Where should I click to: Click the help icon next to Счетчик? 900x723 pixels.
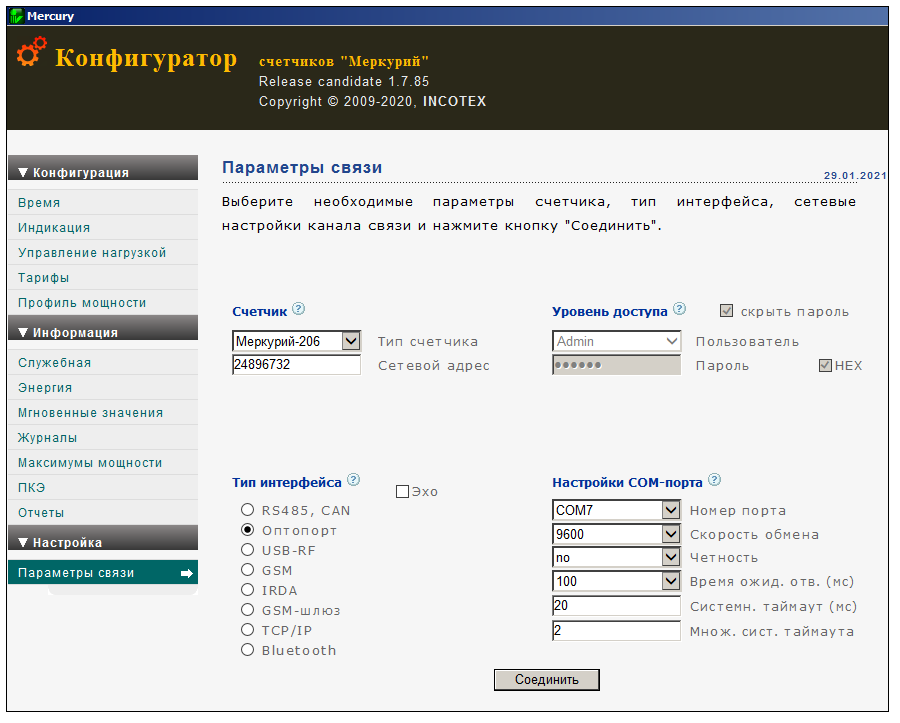click(298, 309)
